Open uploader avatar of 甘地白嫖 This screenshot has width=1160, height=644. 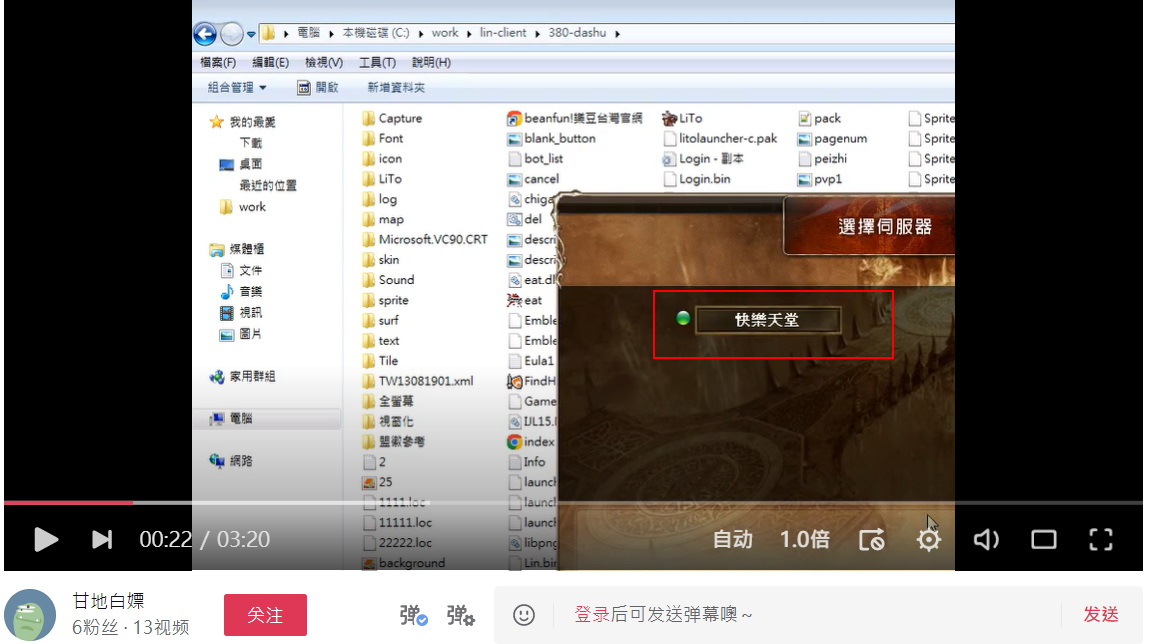pyautogui.click(x=30, y=614)
